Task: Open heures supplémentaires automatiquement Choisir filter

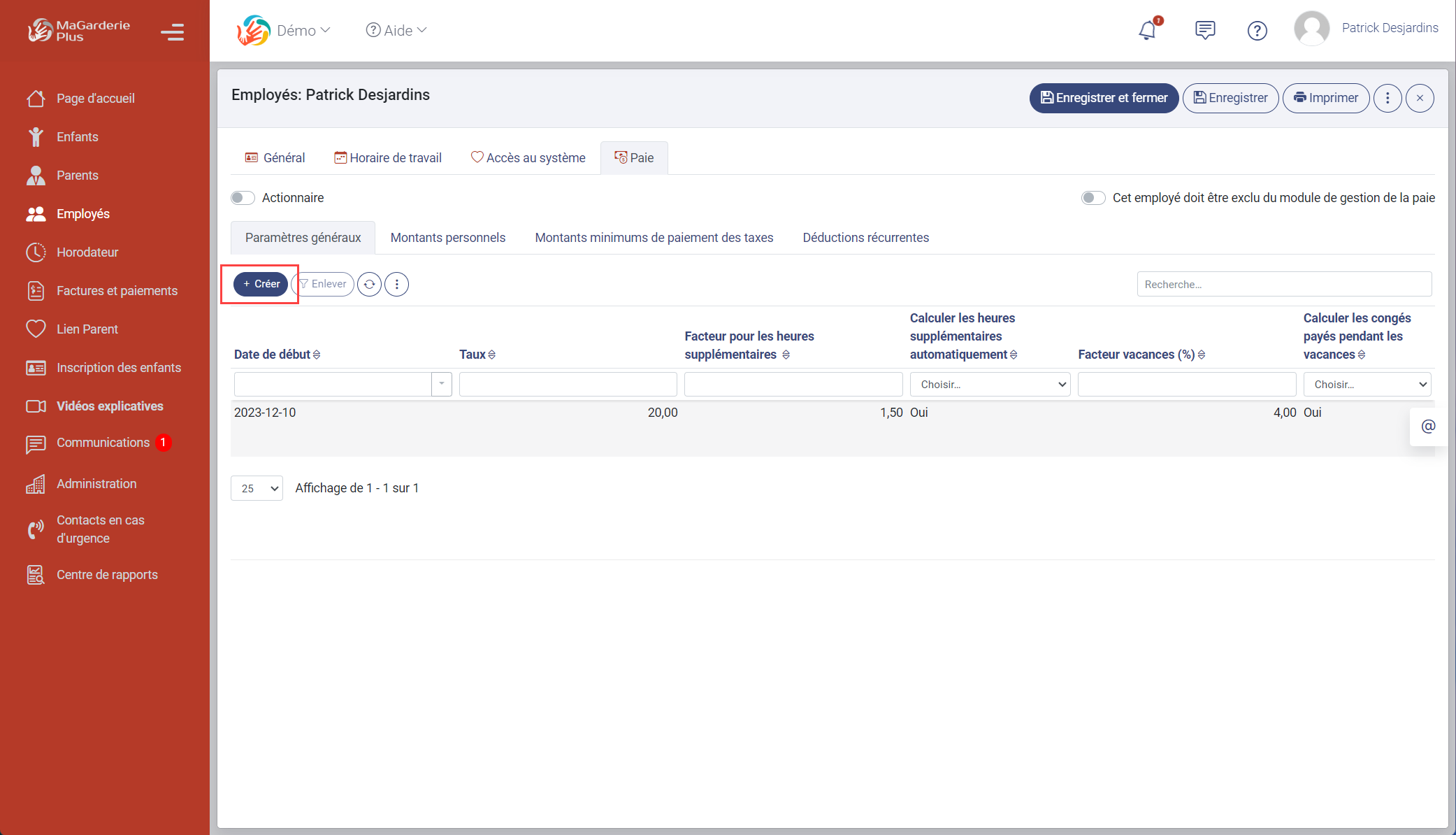Action: (990, 385)
